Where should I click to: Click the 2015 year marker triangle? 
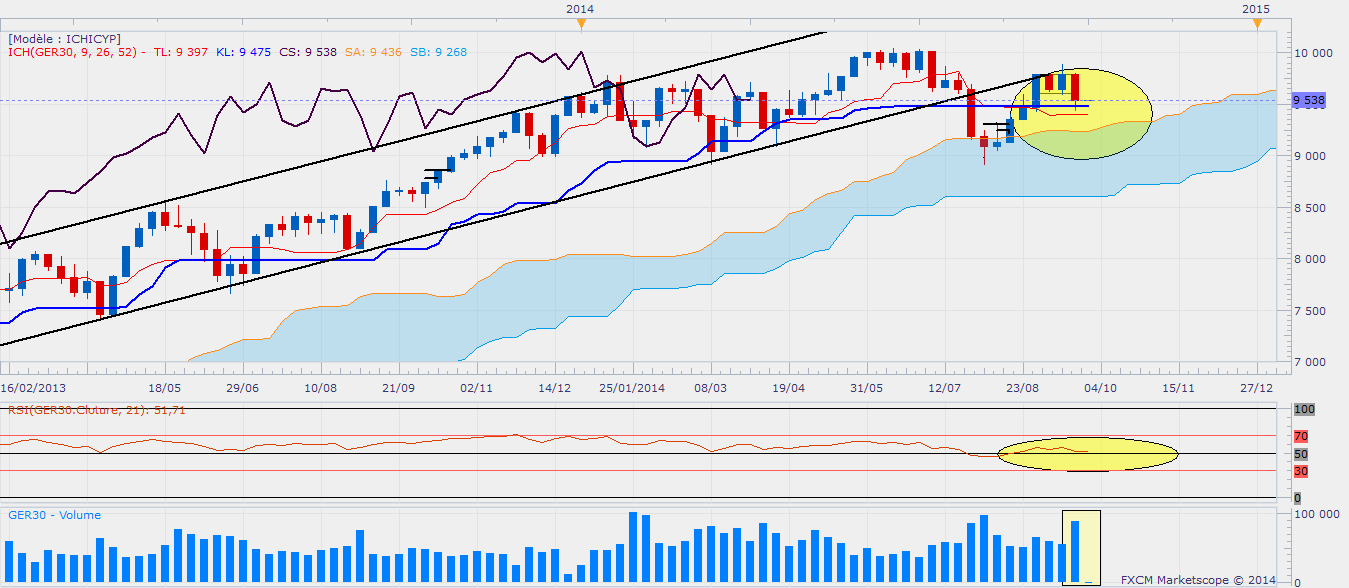1257,23
